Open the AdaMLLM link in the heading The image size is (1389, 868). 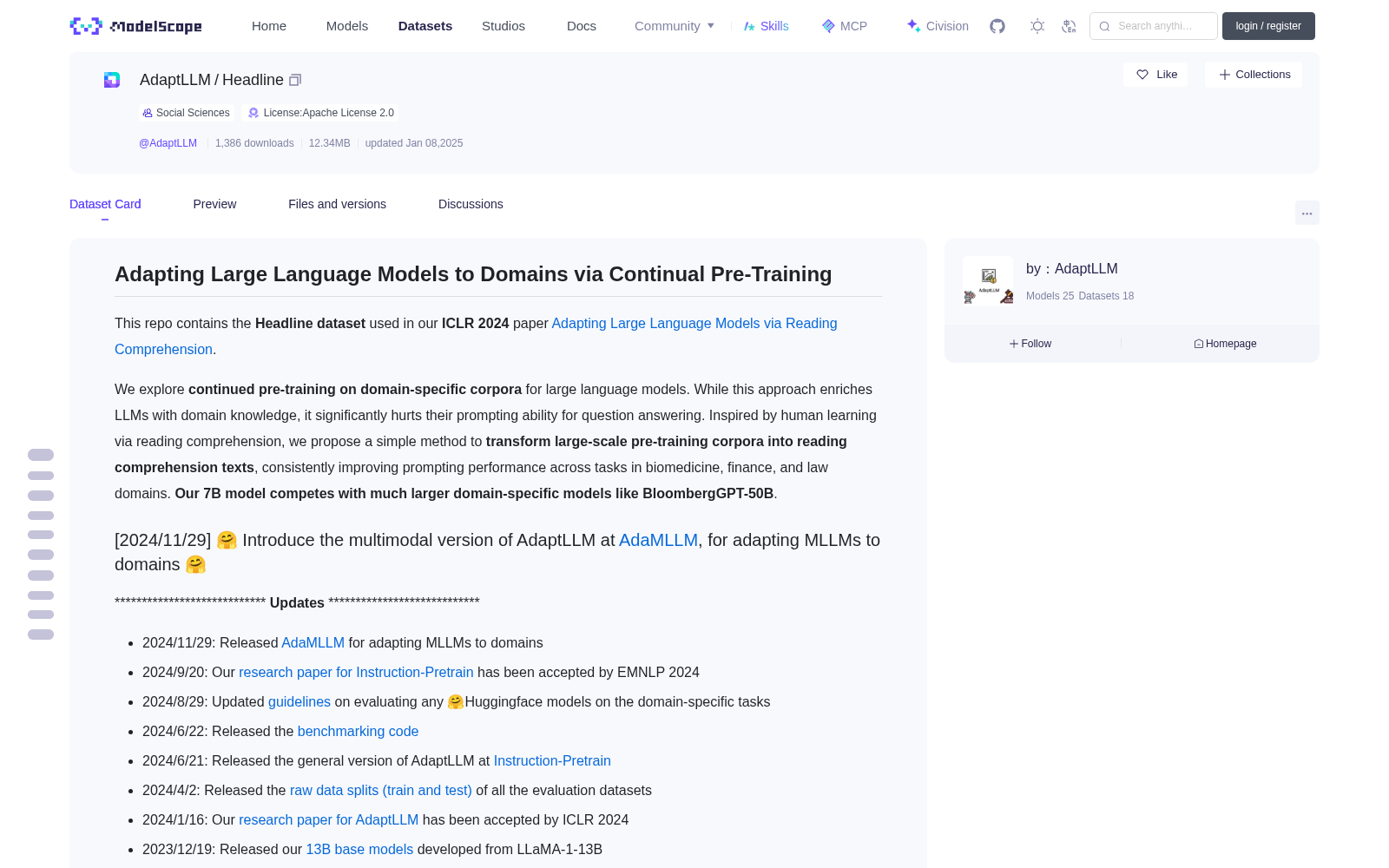click(658, 540)
